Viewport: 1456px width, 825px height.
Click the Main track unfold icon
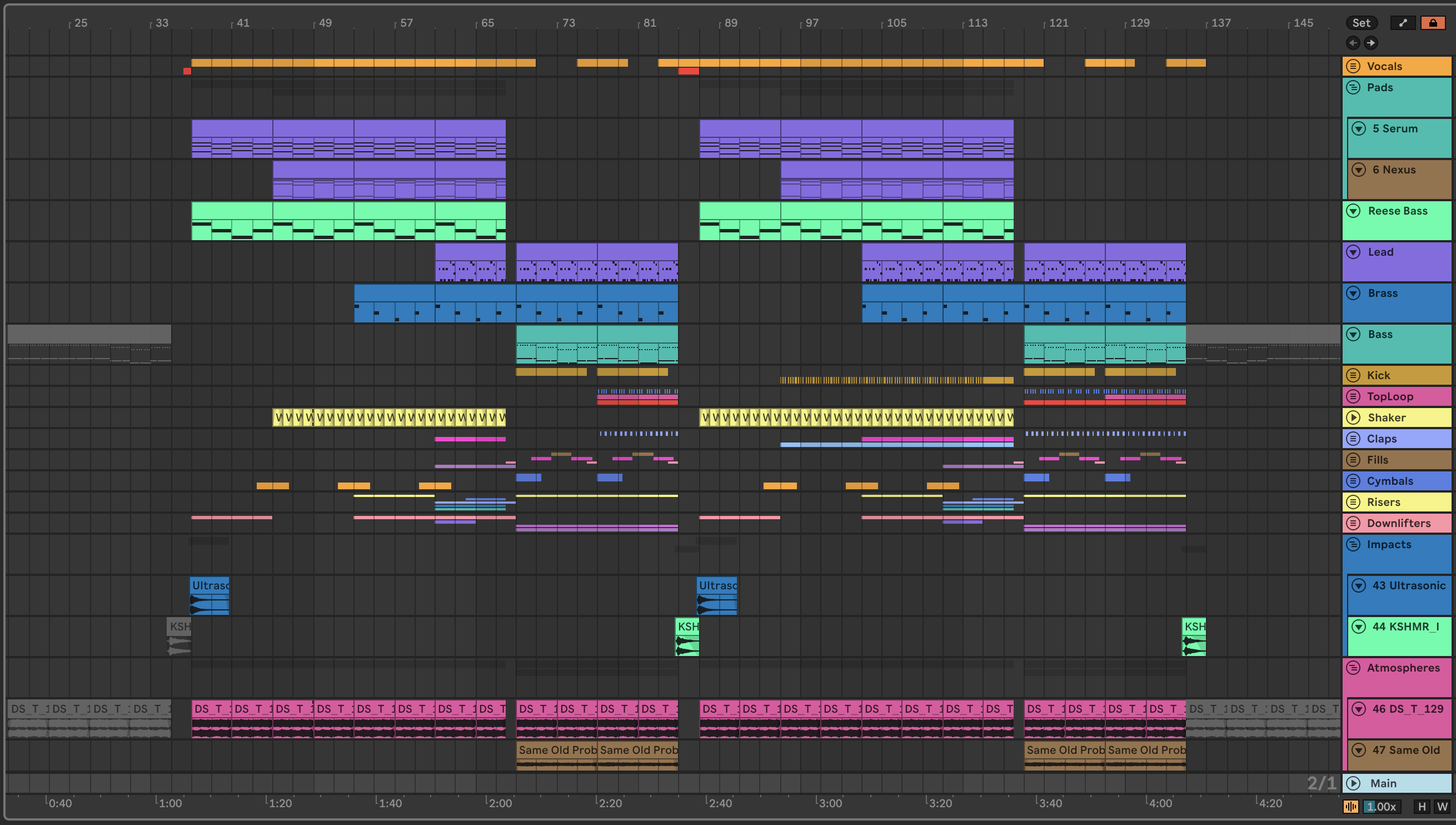point(1353,783)
